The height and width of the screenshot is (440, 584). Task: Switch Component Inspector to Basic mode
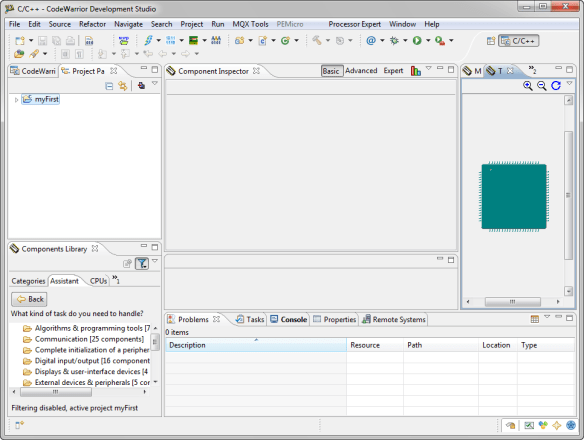tap(331, 71)
